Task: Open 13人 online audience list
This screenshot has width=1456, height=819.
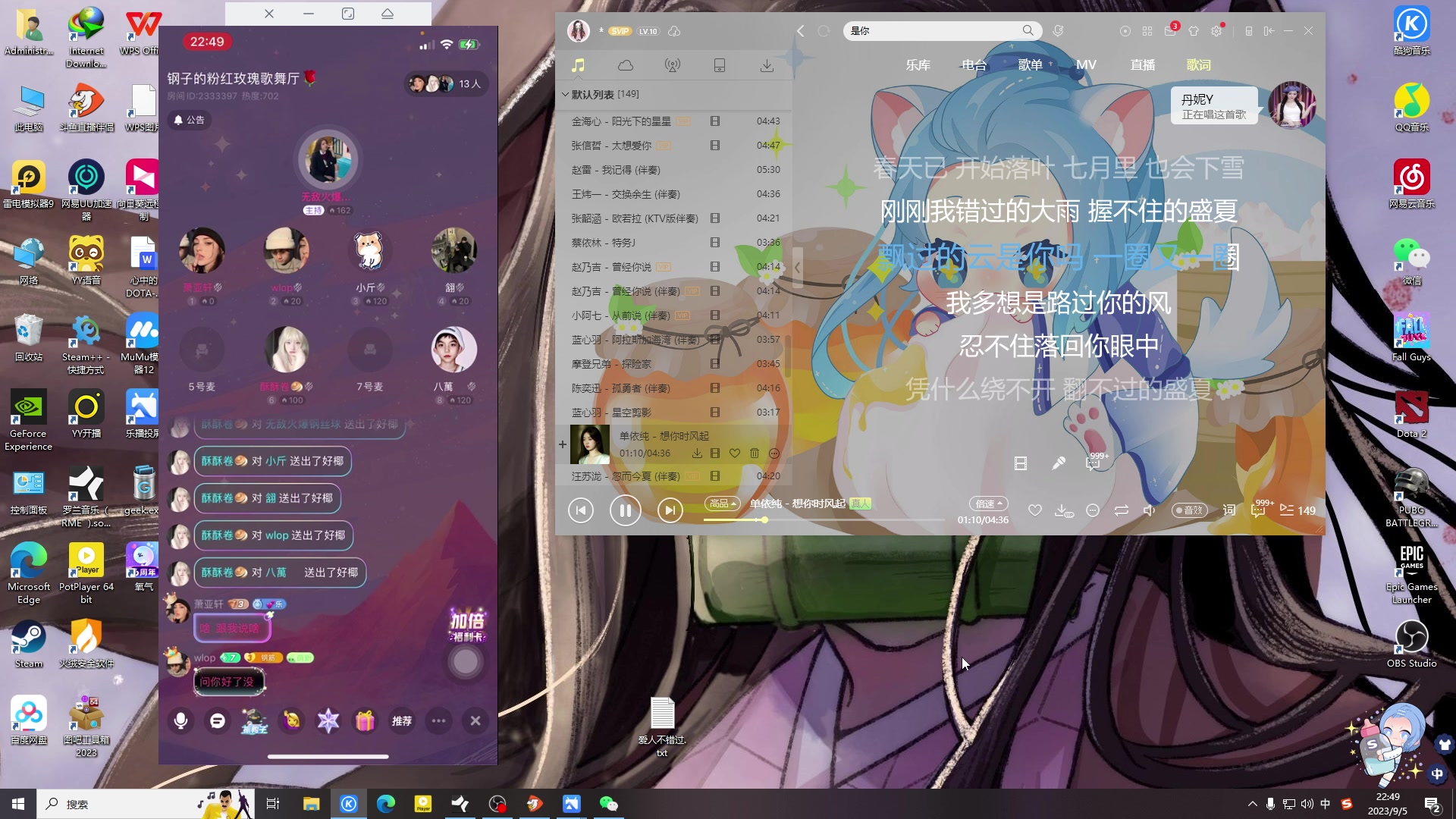Action: (x=446, y=83)
